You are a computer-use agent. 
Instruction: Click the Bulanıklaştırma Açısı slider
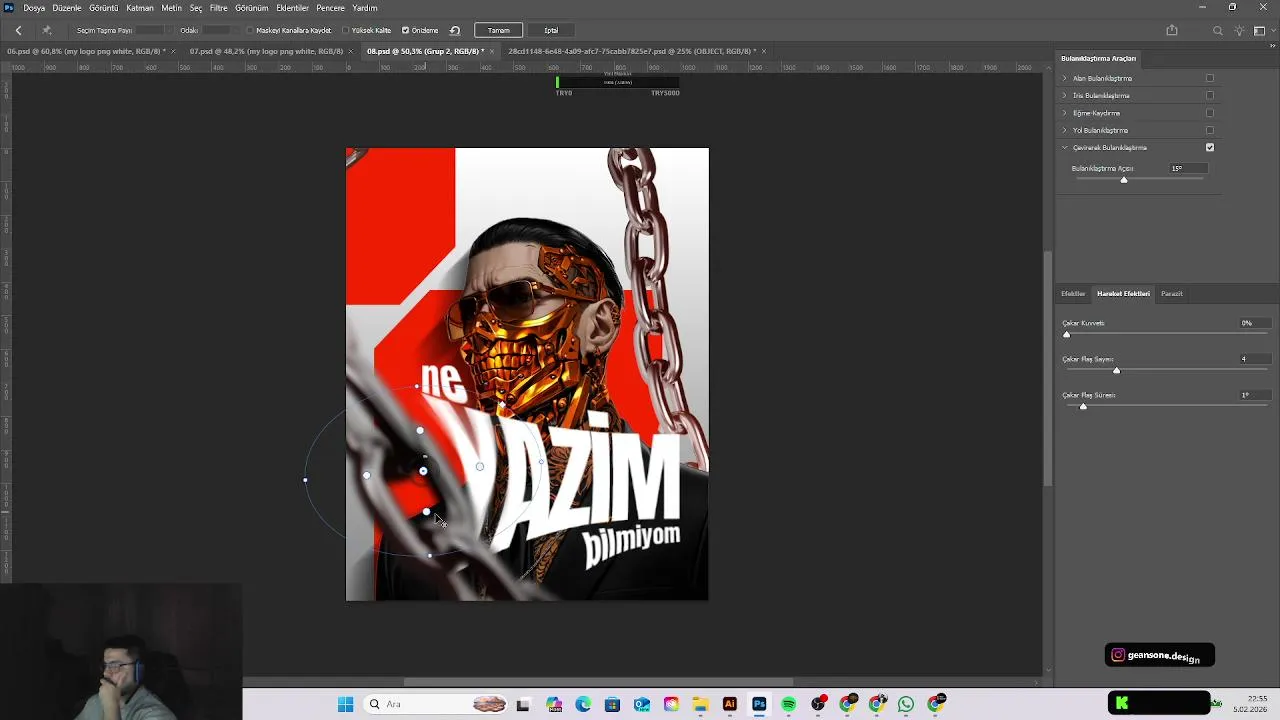pos(1140,179)
